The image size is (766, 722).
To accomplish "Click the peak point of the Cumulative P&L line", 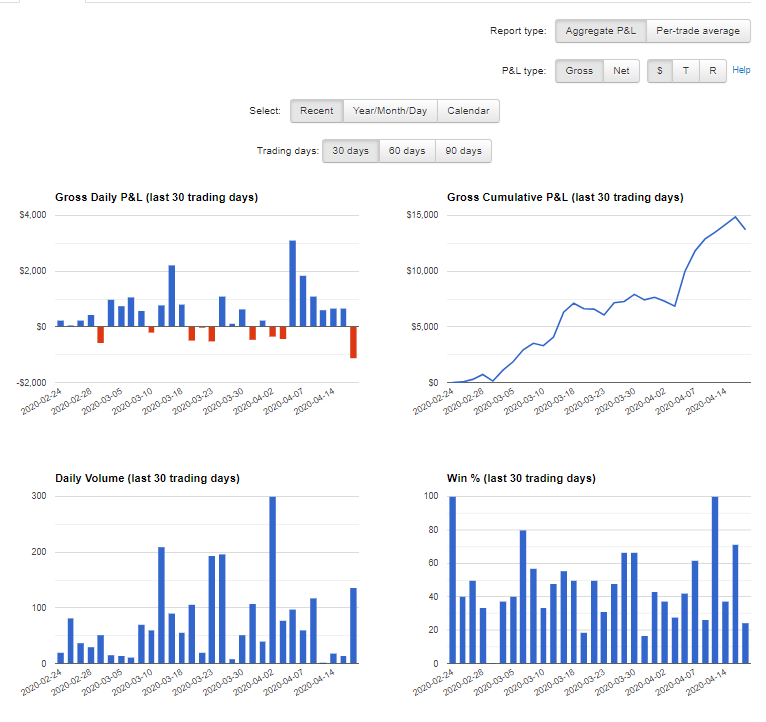I will click(x=735, y=217).
